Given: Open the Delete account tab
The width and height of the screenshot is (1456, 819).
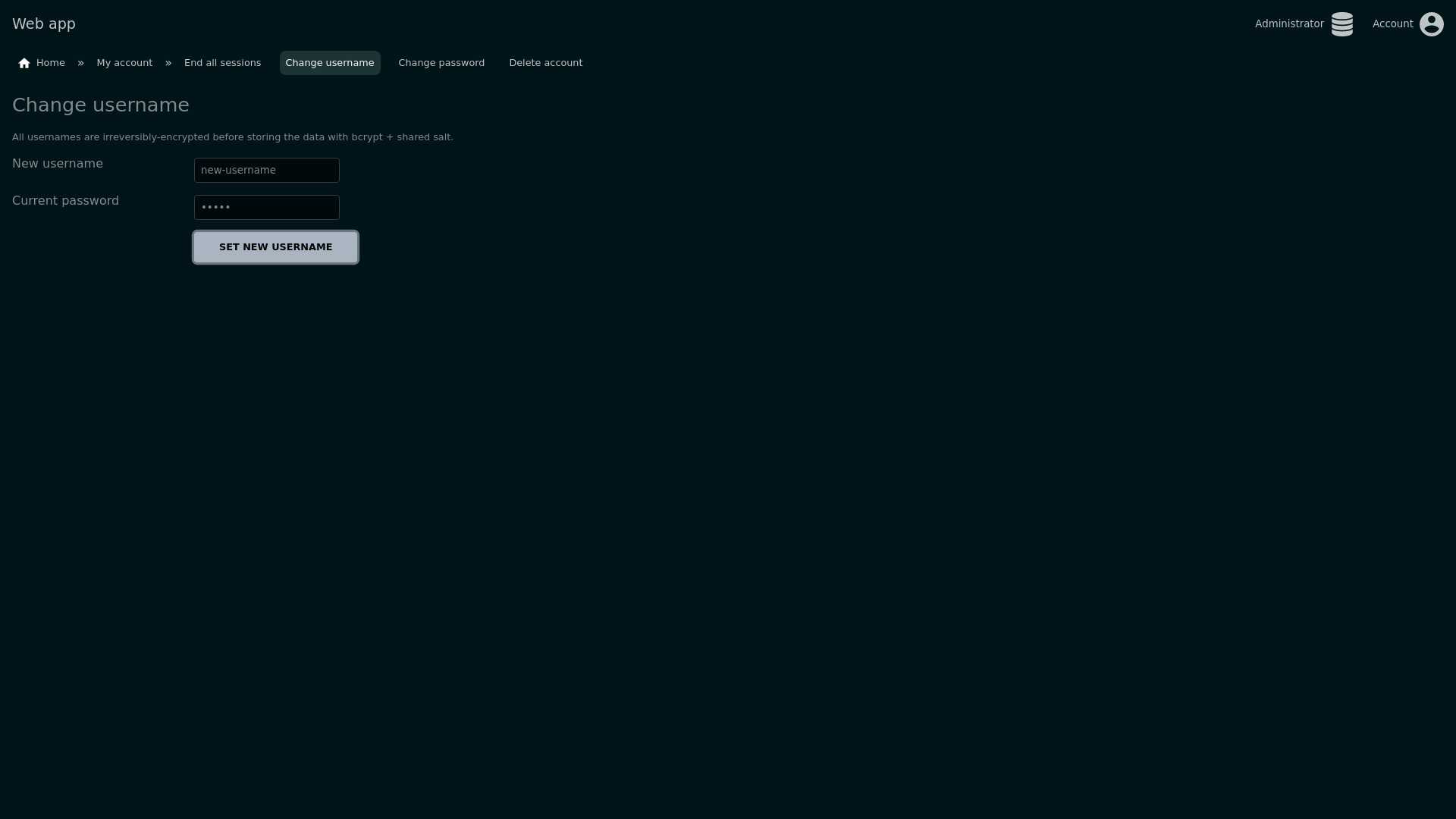Looking at the screenshot, I should (545, 63).
